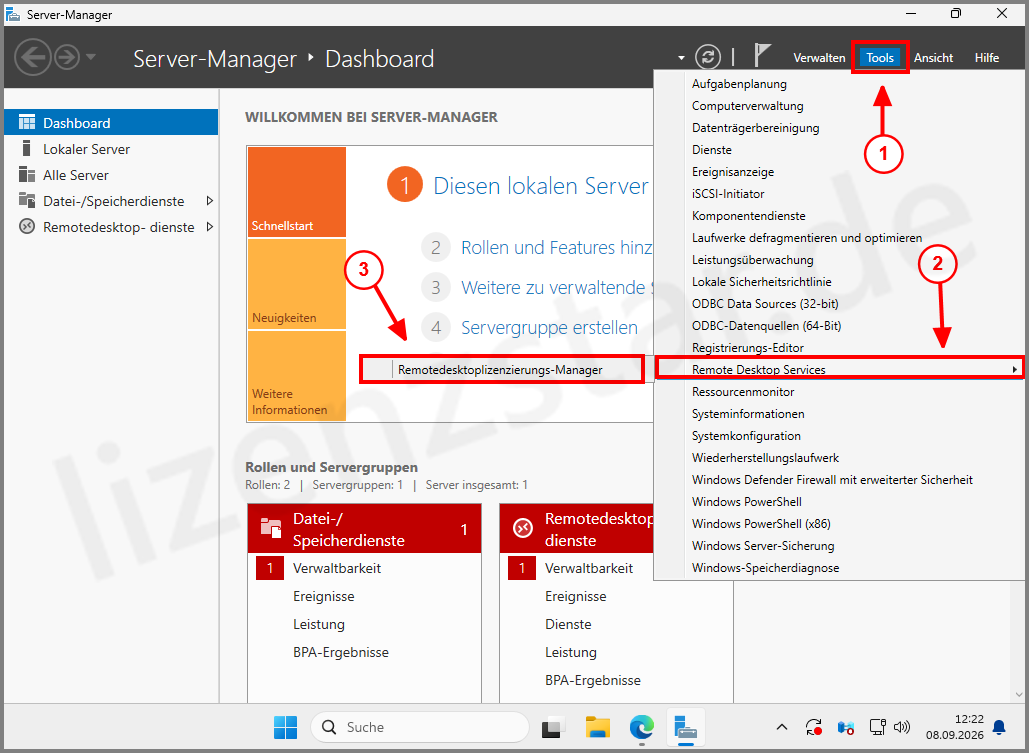Select Dashboard icon in sidebar
The image size is (1030, 753).
[x=27, y=122]
